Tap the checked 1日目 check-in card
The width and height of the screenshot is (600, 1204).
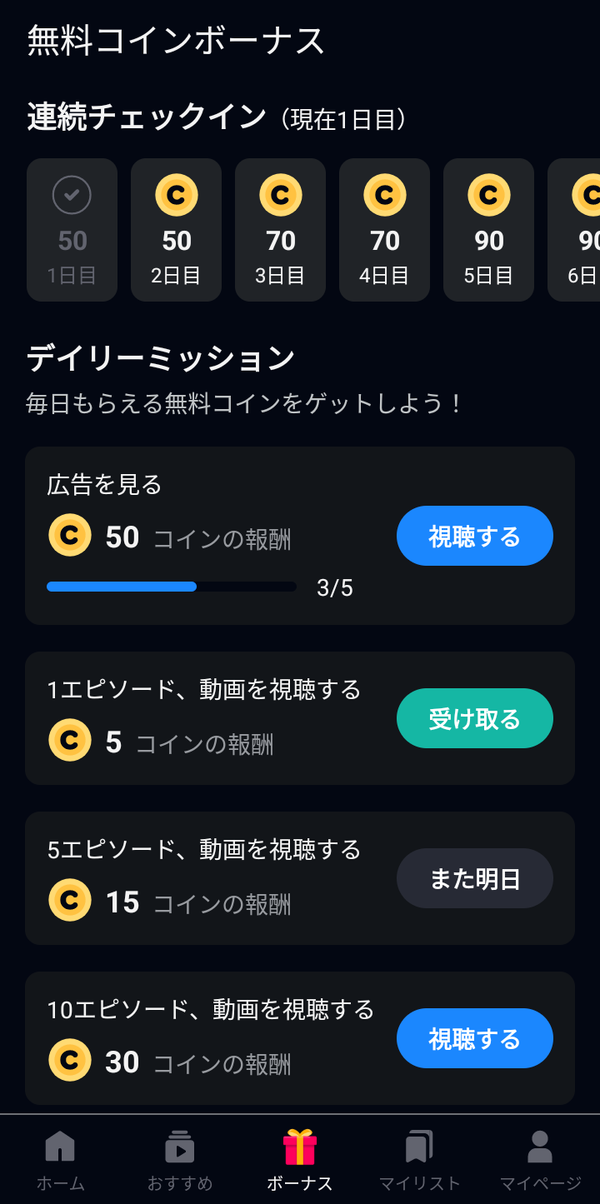(x=72, y=230)
